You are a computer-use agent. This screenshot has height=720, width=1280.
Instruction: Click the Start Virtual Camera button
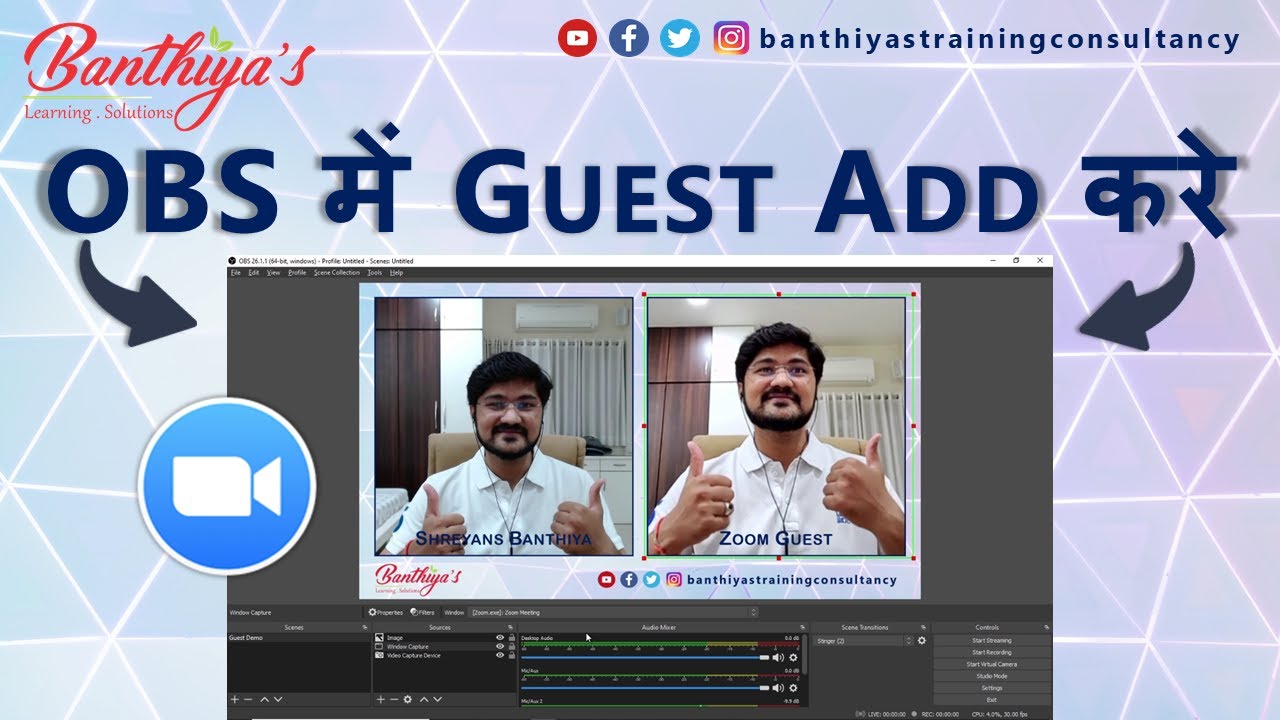click(991, 664)
